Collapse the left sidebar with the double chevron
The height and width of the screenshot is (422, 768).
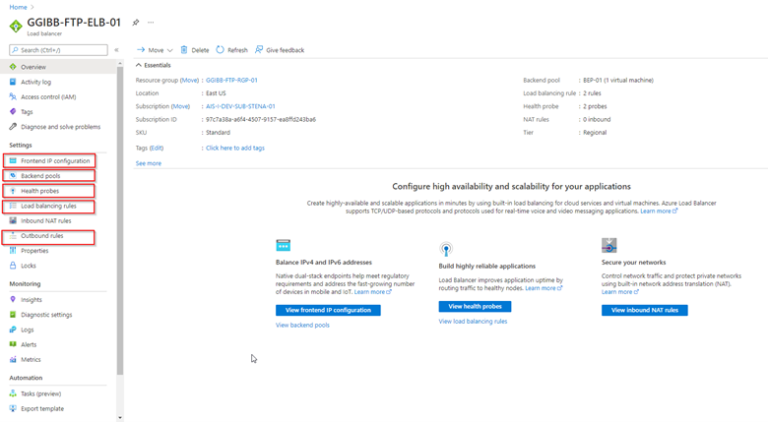[116, 49]
